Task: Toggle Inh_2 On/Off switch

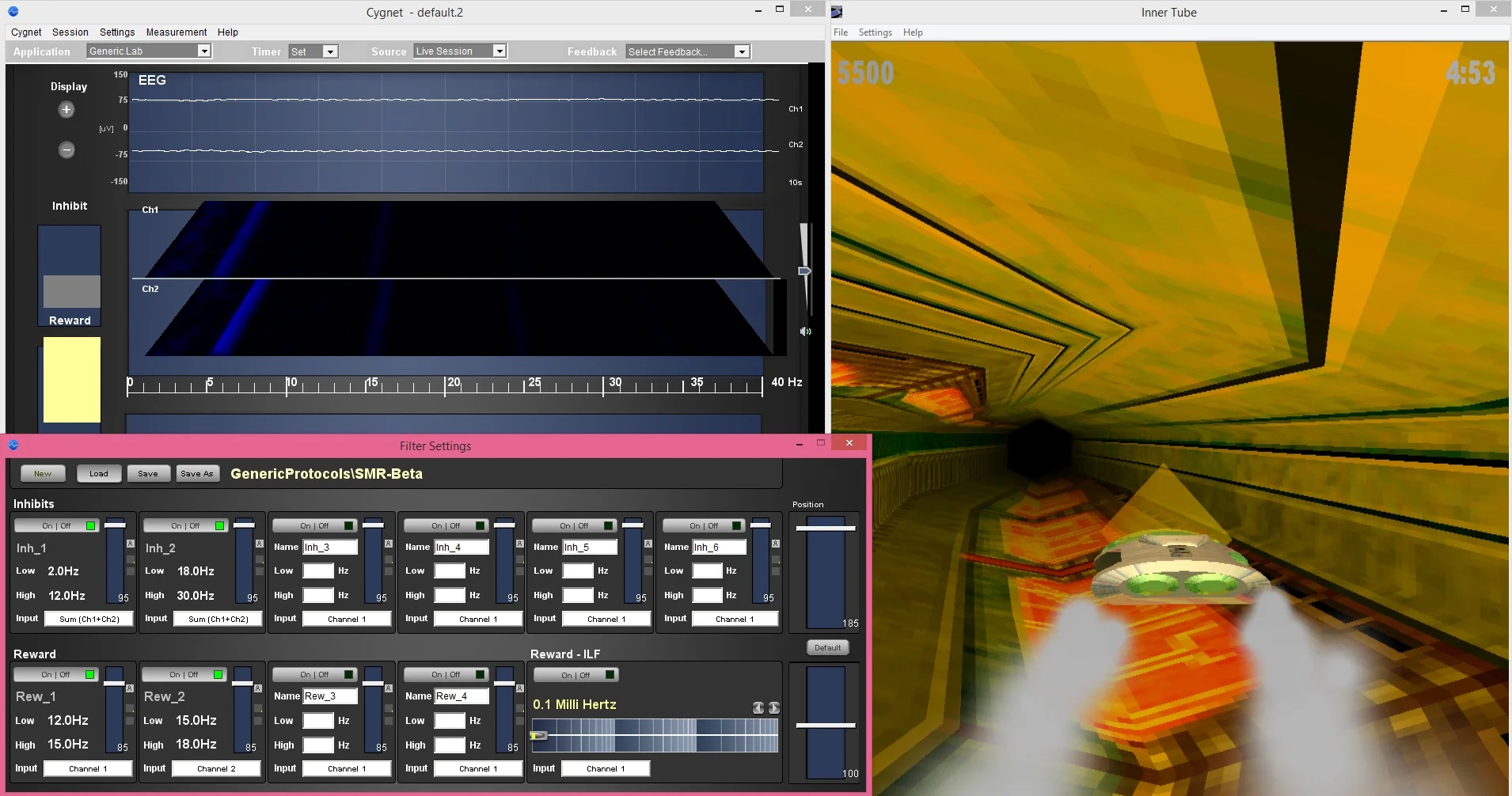Action: point(185,525)
